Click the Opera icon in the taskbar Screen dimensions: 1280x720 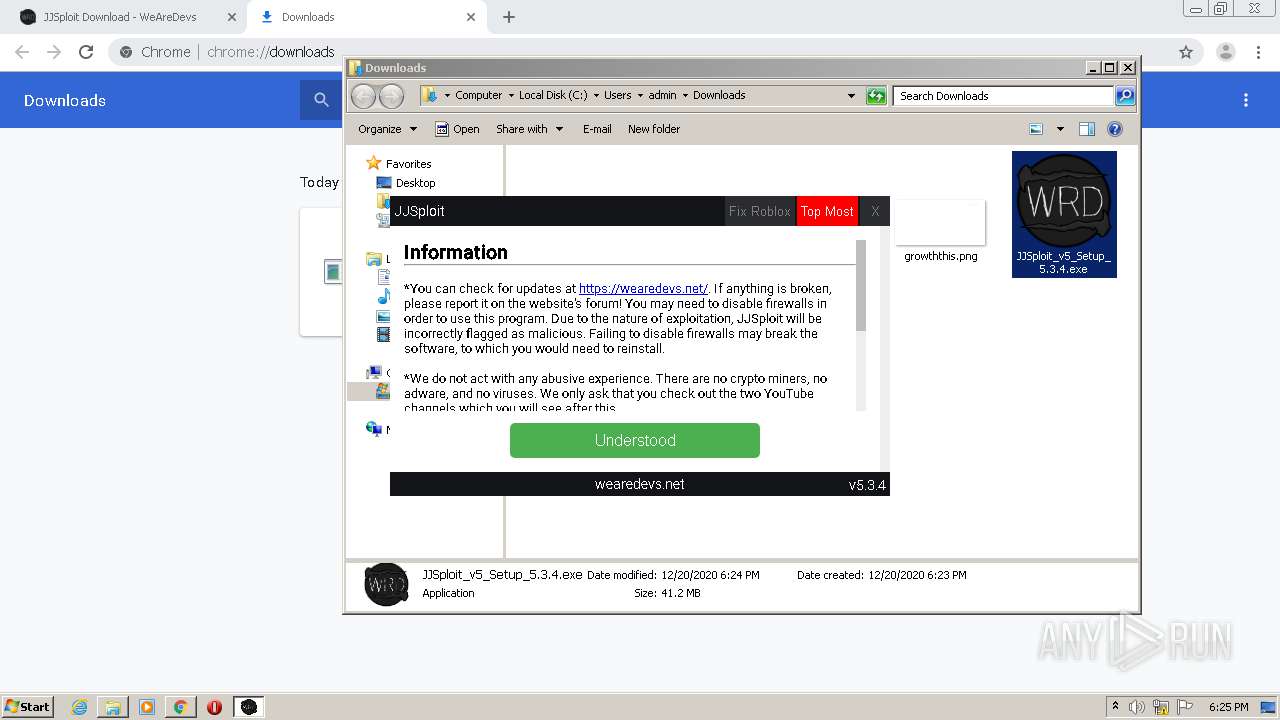(214, 707)
